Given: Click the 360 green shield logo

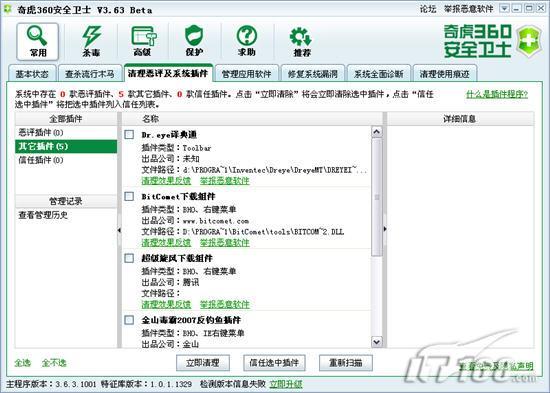Looking at the screenshot, I should 530,41.
